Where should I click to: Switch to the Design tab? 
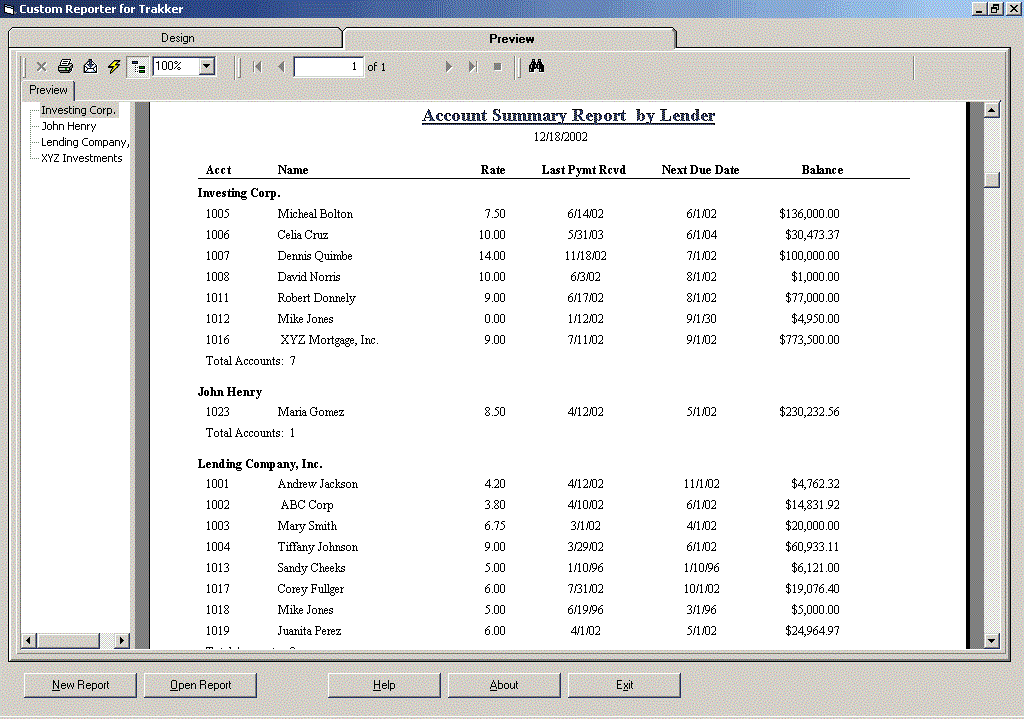177,37
